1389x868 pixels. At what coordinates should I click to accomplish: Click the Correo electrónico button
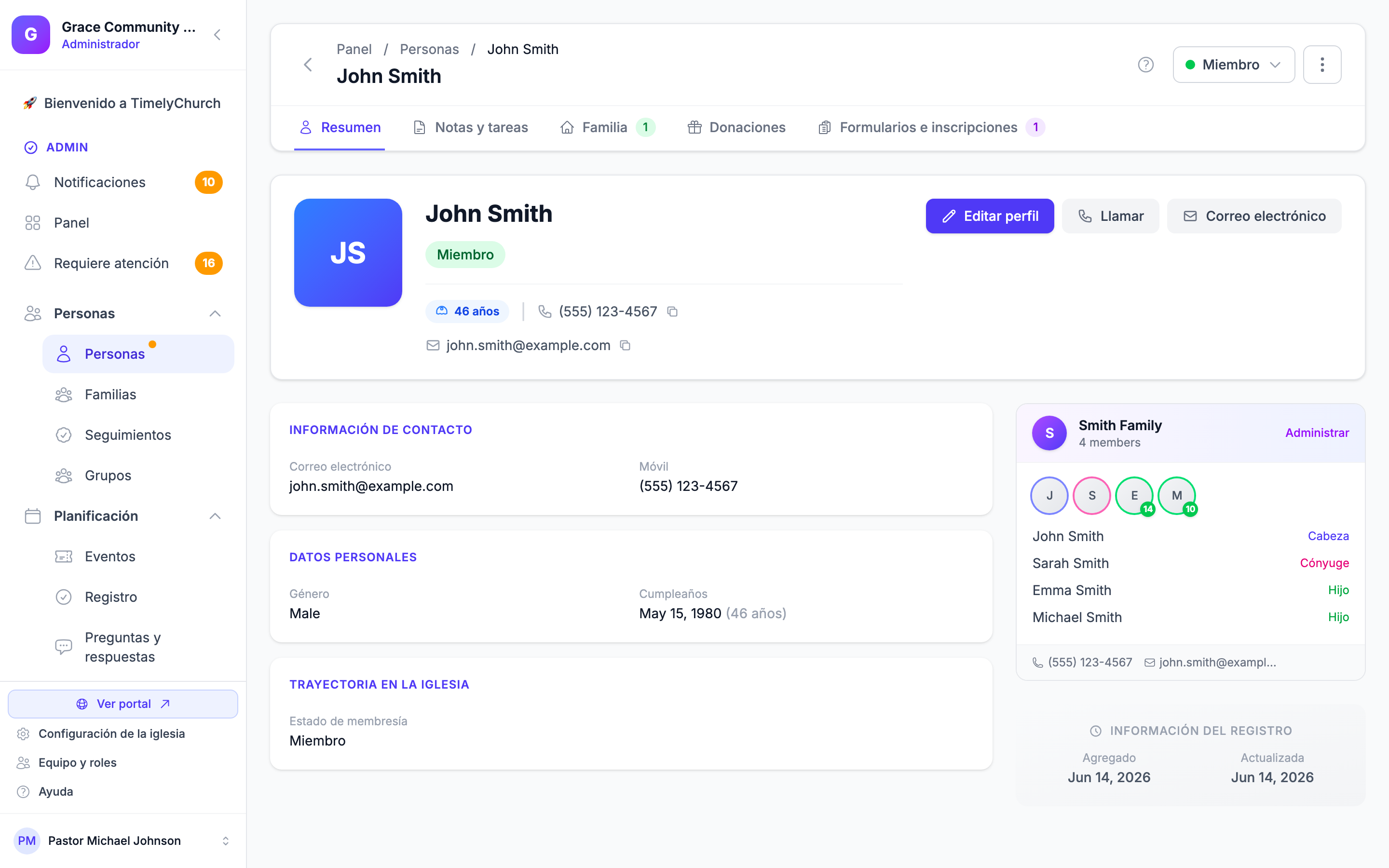1254,216
